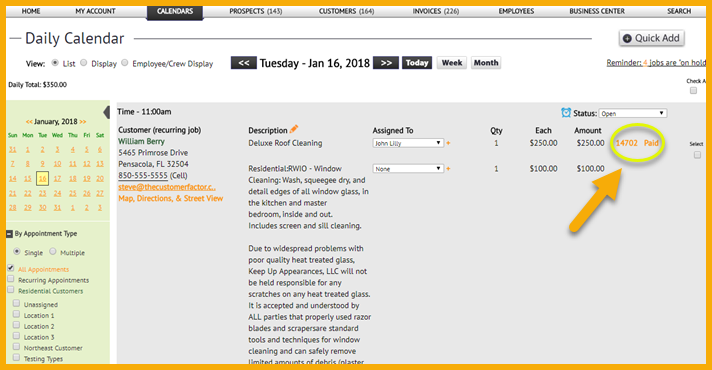Check the Recurring Appointments checkbox
This screenshot has height=370, width=712.
point(11,279)
